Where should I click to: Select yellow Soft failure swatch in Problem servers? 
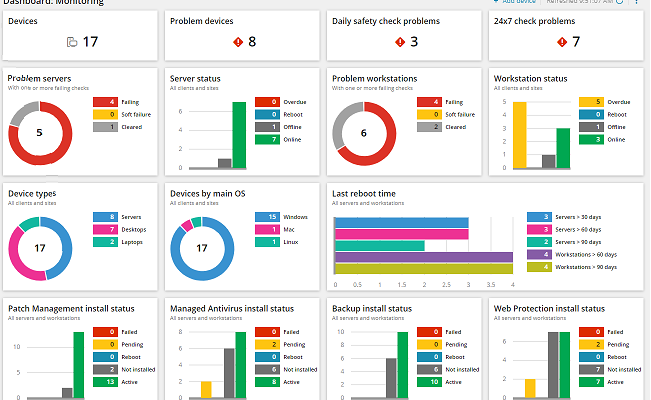pos(105,114)
